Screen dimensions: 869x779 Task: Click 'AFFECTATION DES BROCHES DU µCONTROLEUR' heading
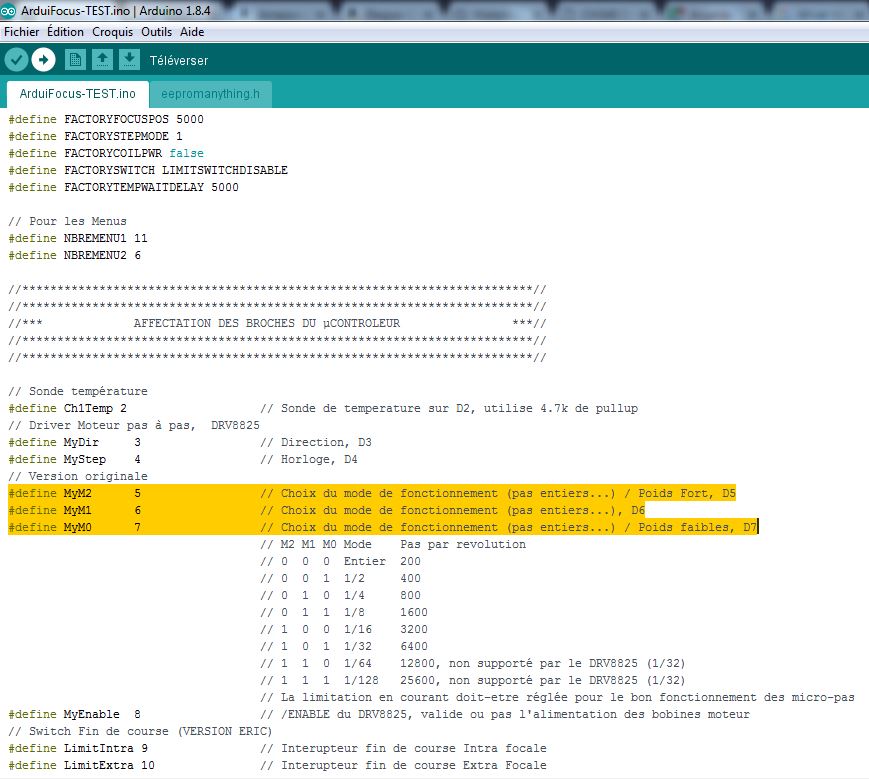pos(267,323)
